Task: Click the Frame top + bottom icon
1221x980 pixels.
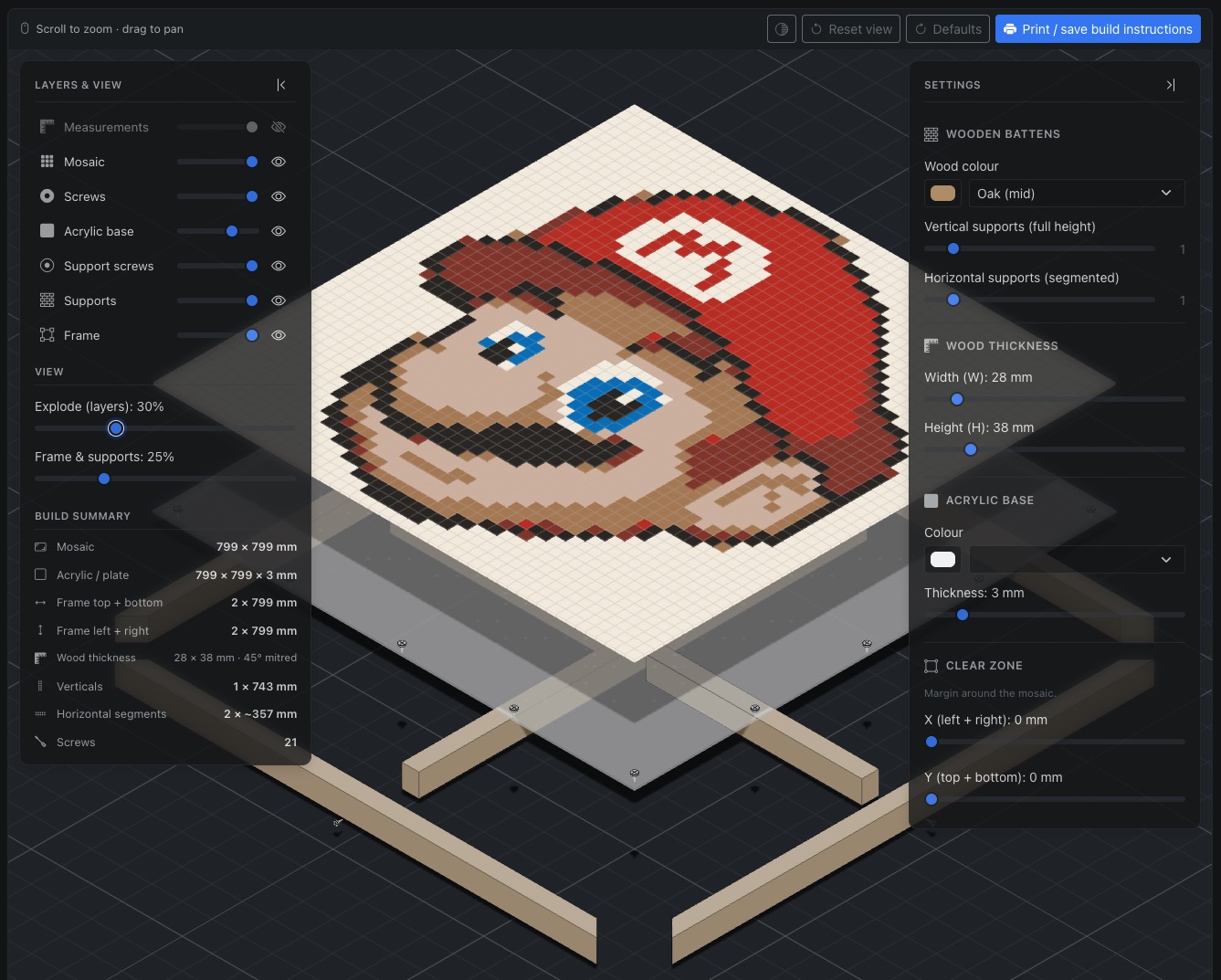Action: pos(40,603)
